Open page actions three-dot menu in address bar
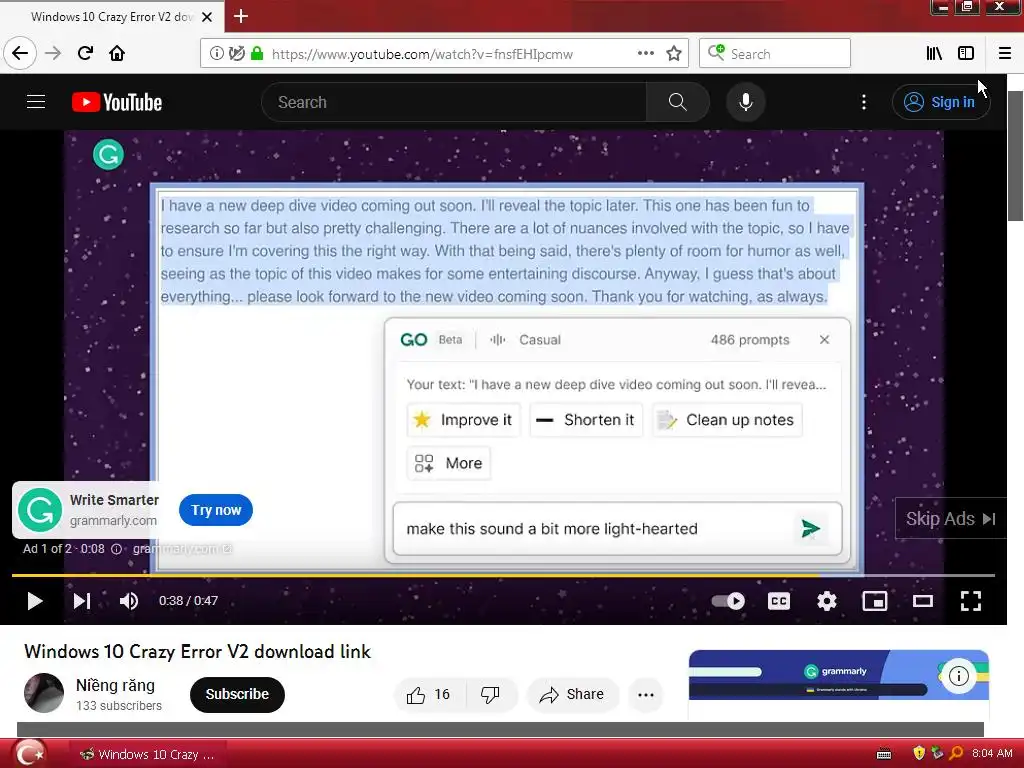Screen dimensions: 1024x768 point(646,54)
